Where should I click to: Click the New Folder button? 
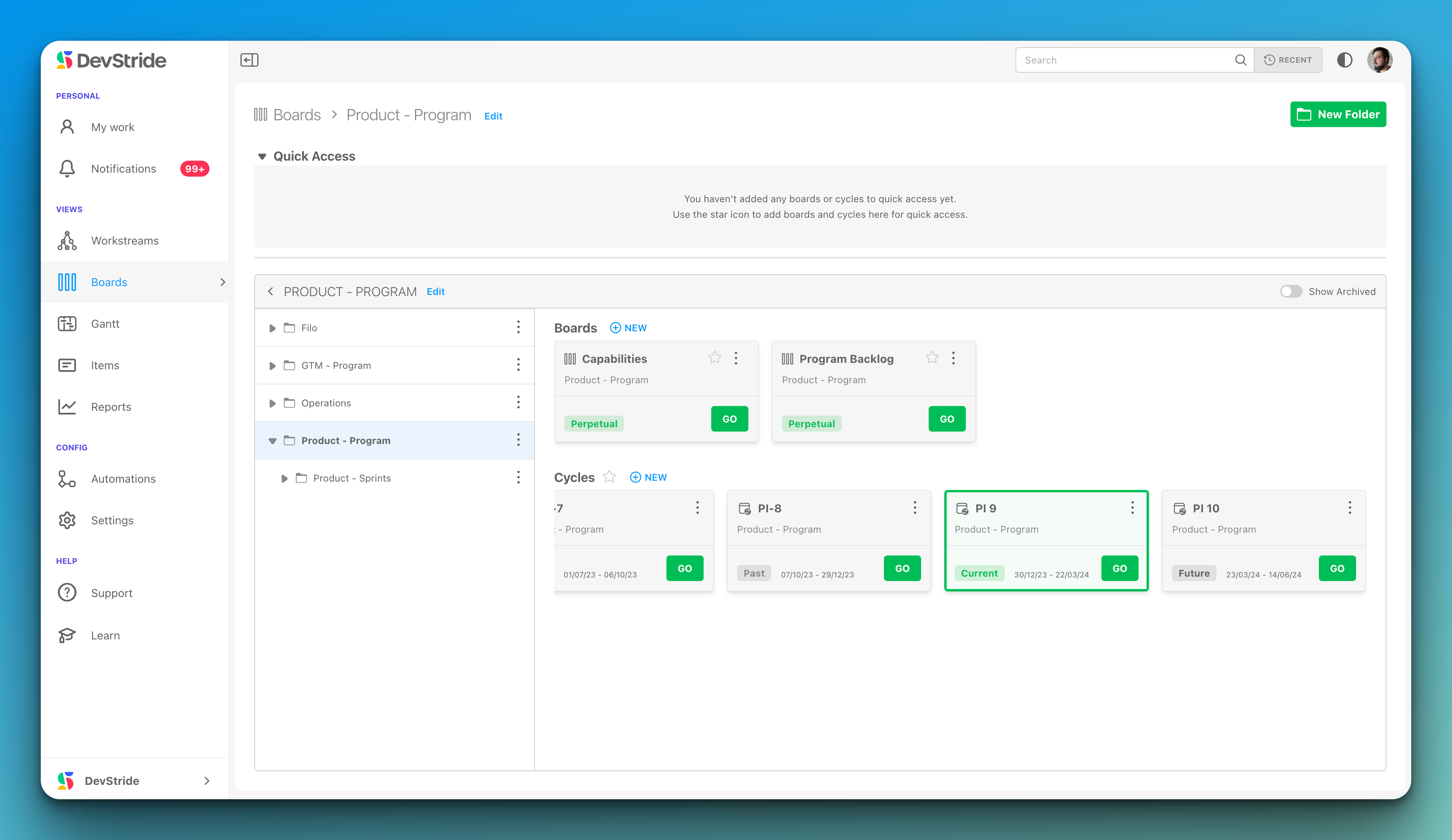tap(1338, 114)
